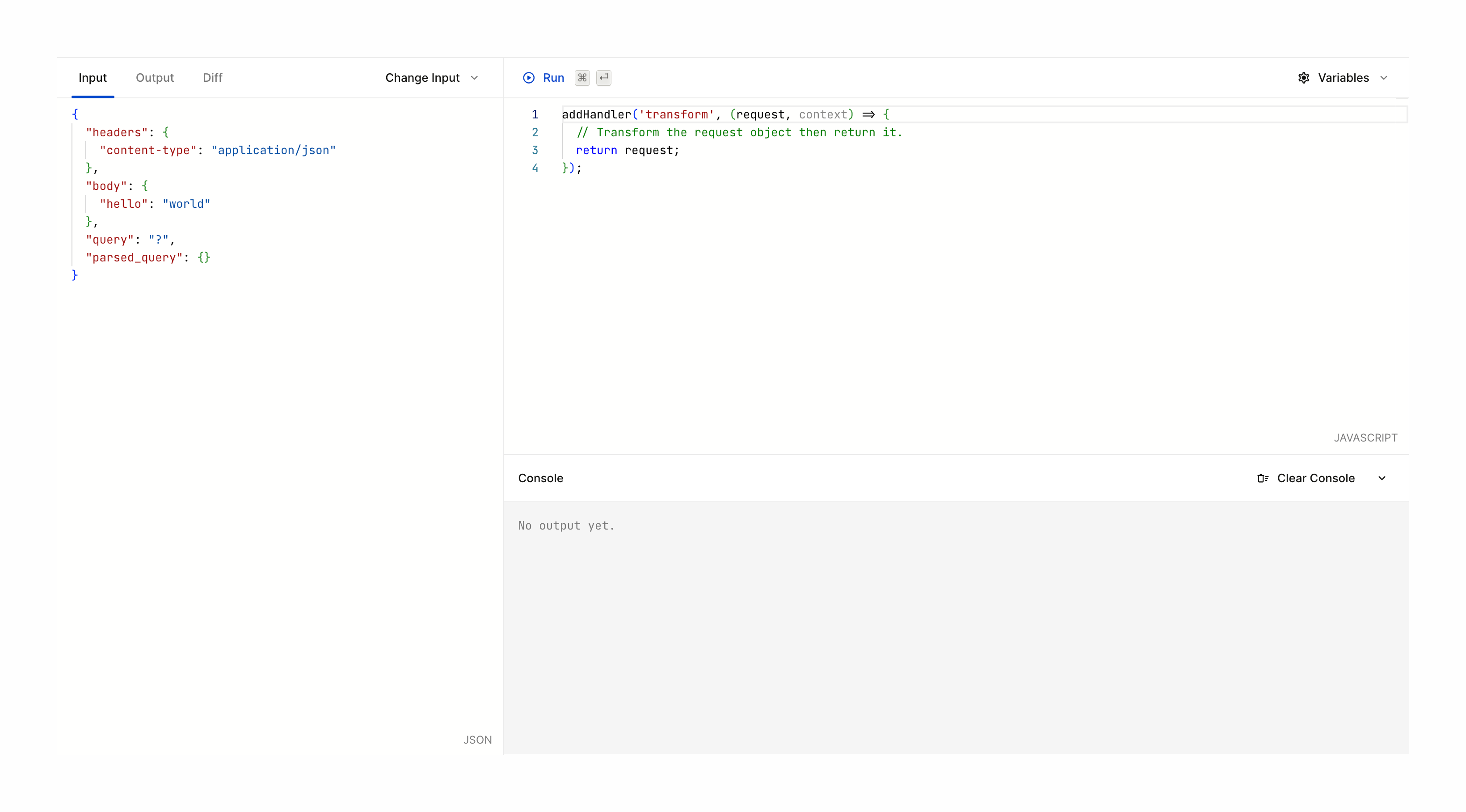1466x812 pixels.
Task: Click the Run play icon
Action: click(x=529, y=78)
